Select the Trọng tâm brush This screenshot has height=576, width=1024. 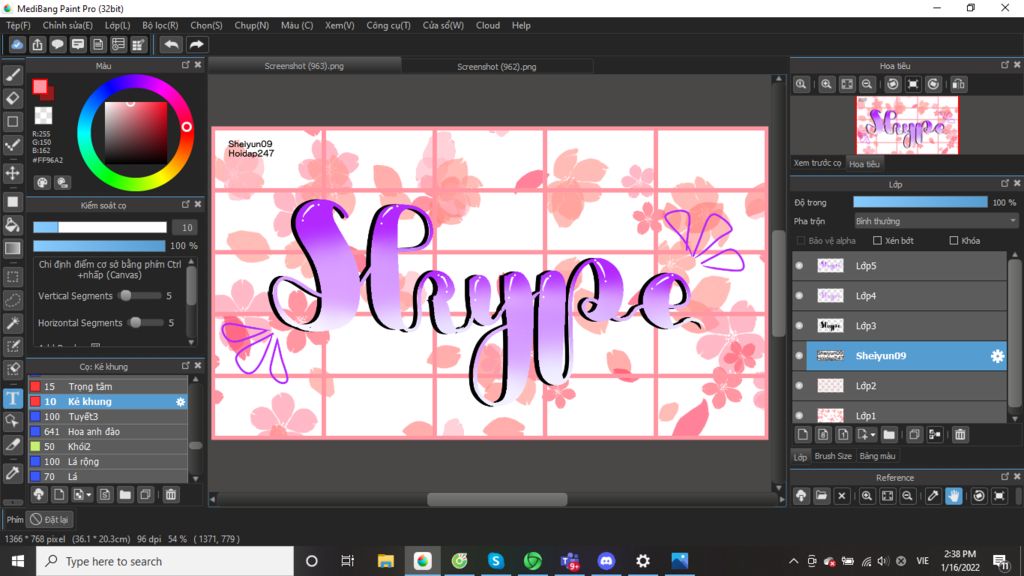[108, 387]
